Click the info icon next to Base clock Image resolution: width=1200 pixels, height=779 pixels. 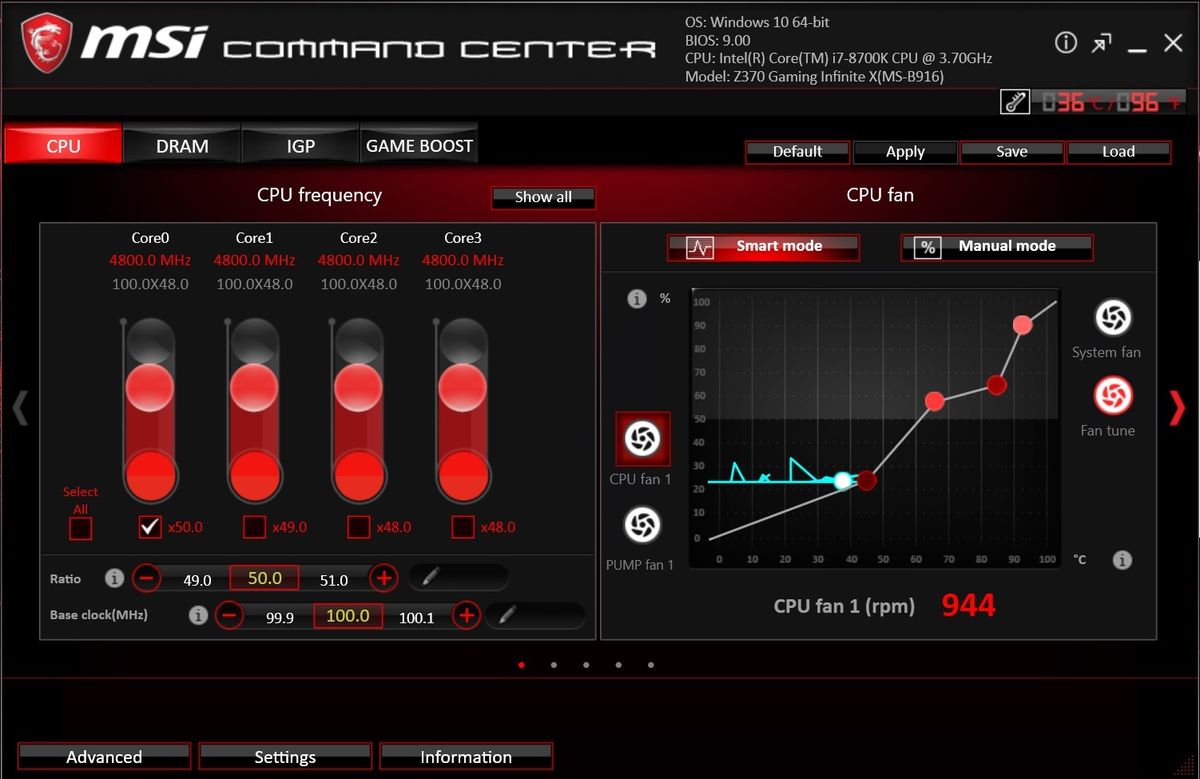click(198, 615)
